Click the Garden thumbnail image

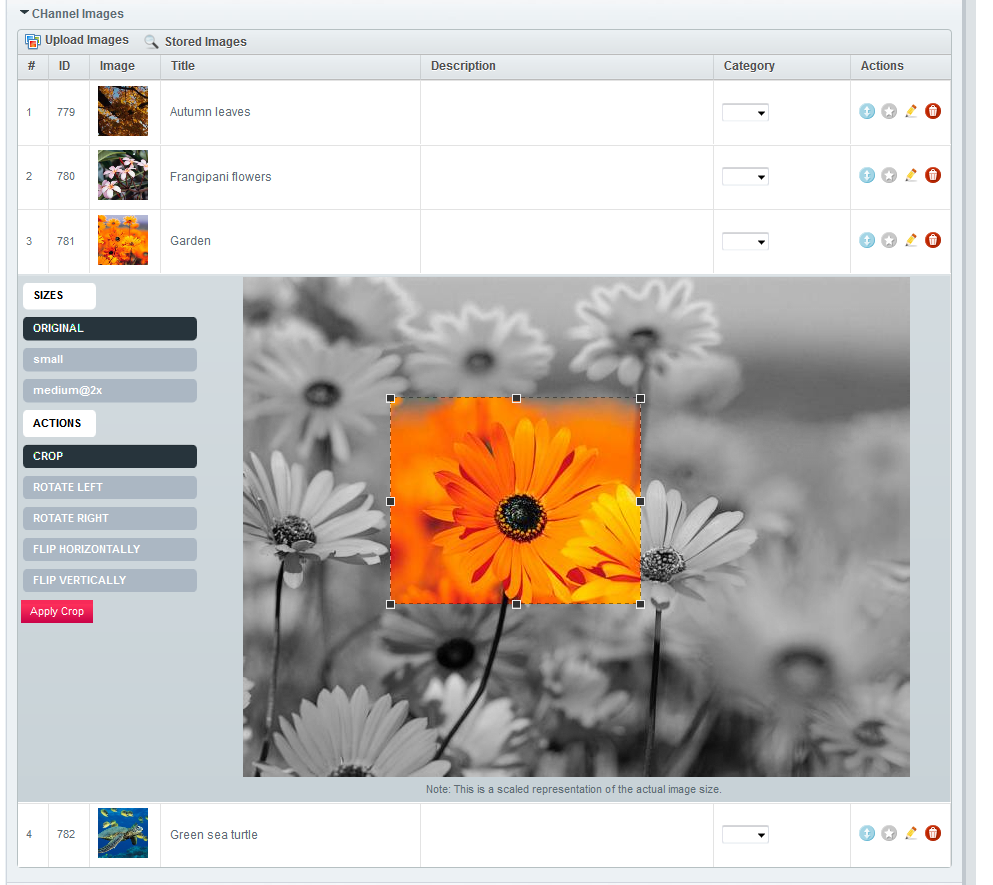(123, 240)
